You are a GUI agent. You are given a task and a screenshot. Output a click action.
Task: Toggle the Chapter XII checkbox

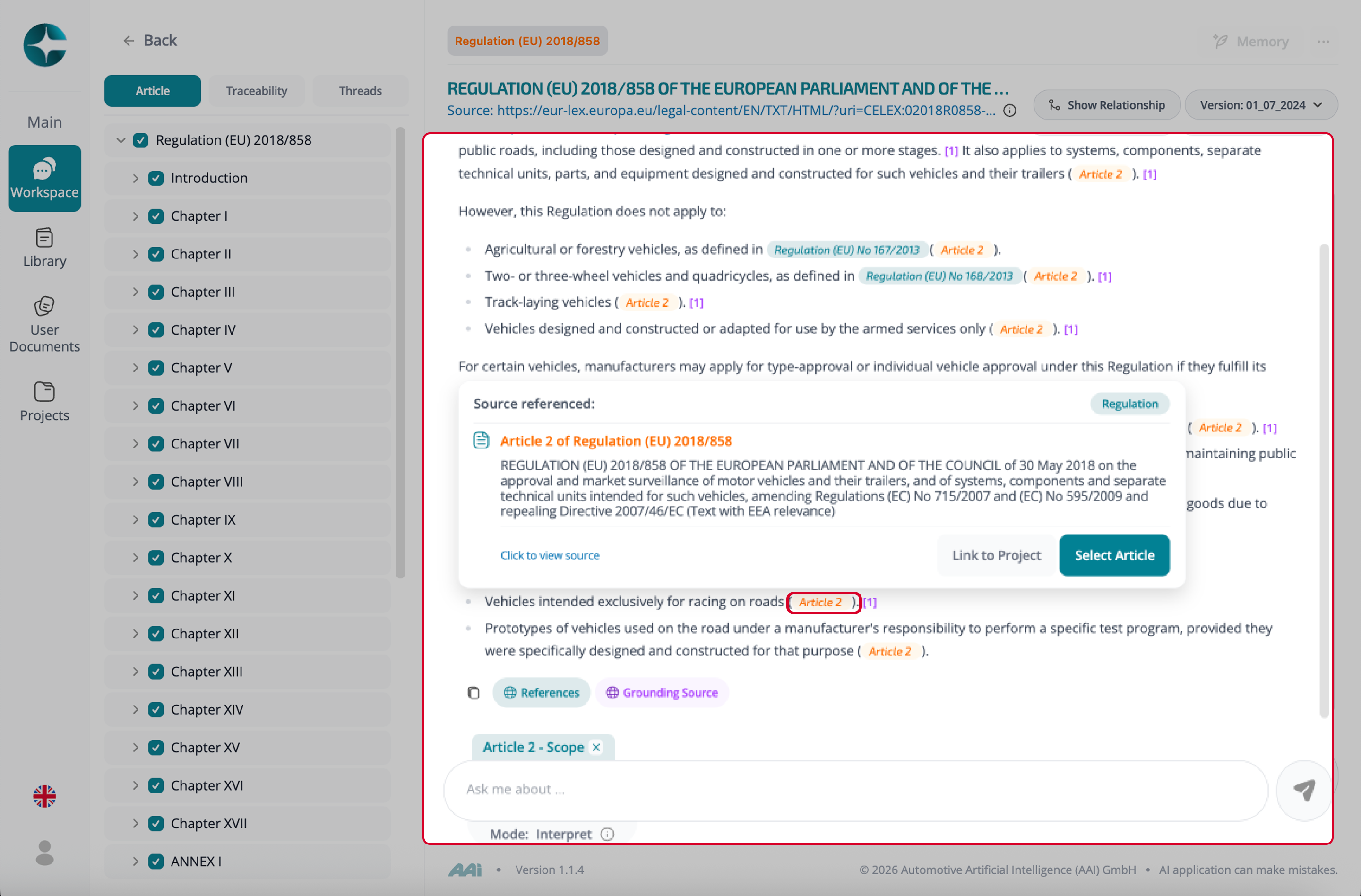155,634
